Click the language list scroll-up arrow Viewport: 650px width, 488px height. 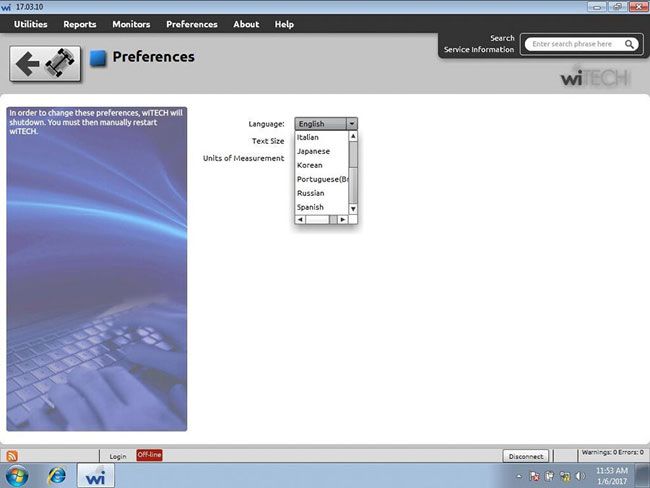click(x=353, y=136)
